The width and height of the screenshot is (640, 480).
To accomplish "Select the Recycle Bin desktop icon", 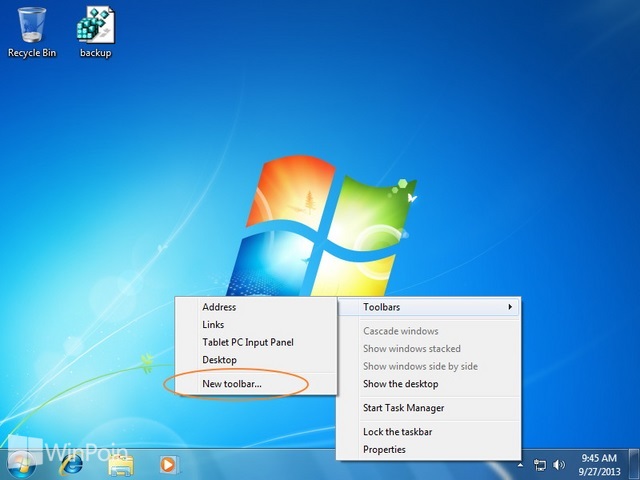I will [x=31, y=33].
